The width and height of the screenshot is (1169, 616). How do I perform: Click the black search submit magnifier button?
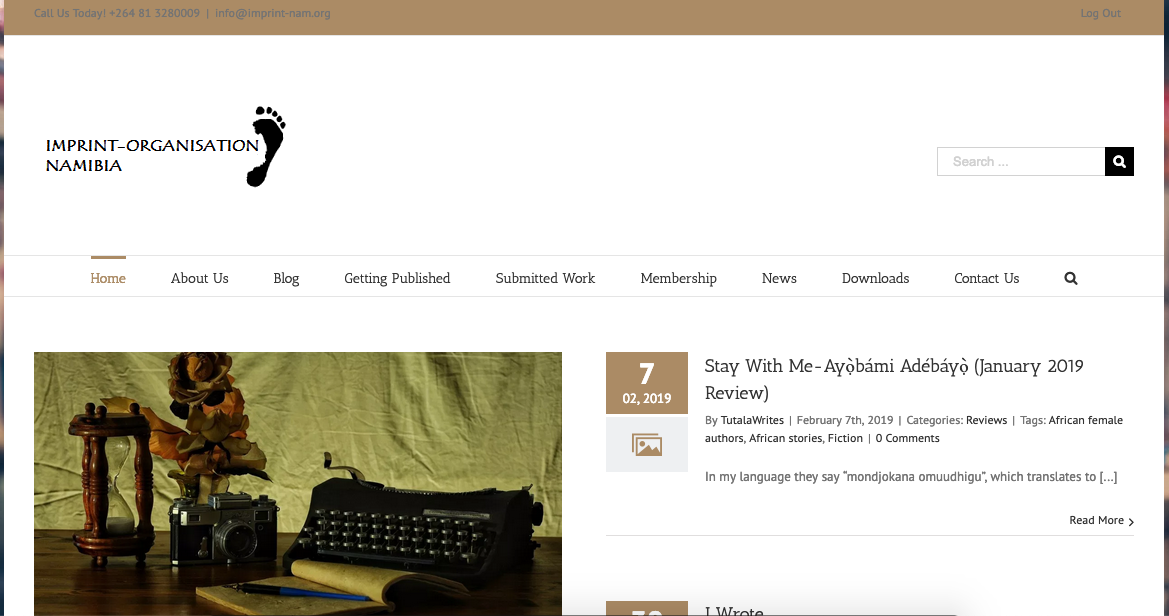pos(1119,161)
